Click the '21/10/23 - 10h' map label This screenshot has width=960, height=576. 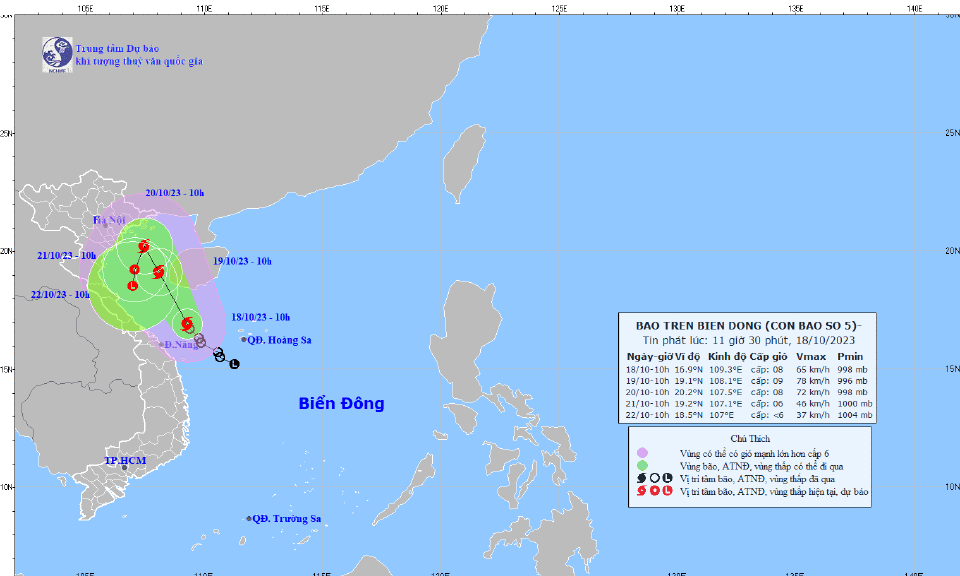67,255
